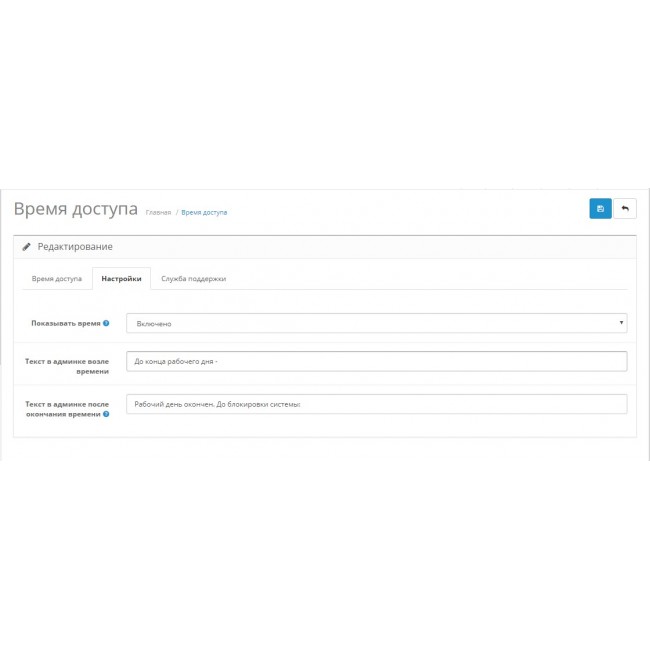Click the Показывать время label
Screen dimensions: 650x650
[65, 324]
